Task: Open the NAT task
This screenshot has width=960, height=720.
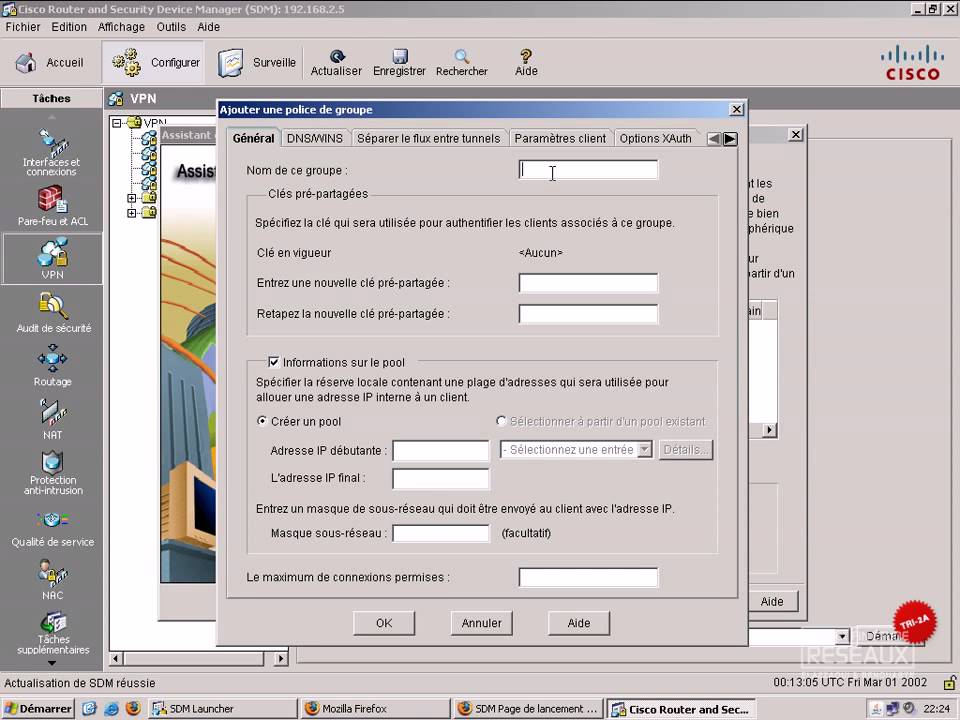Action: [53, 419]
